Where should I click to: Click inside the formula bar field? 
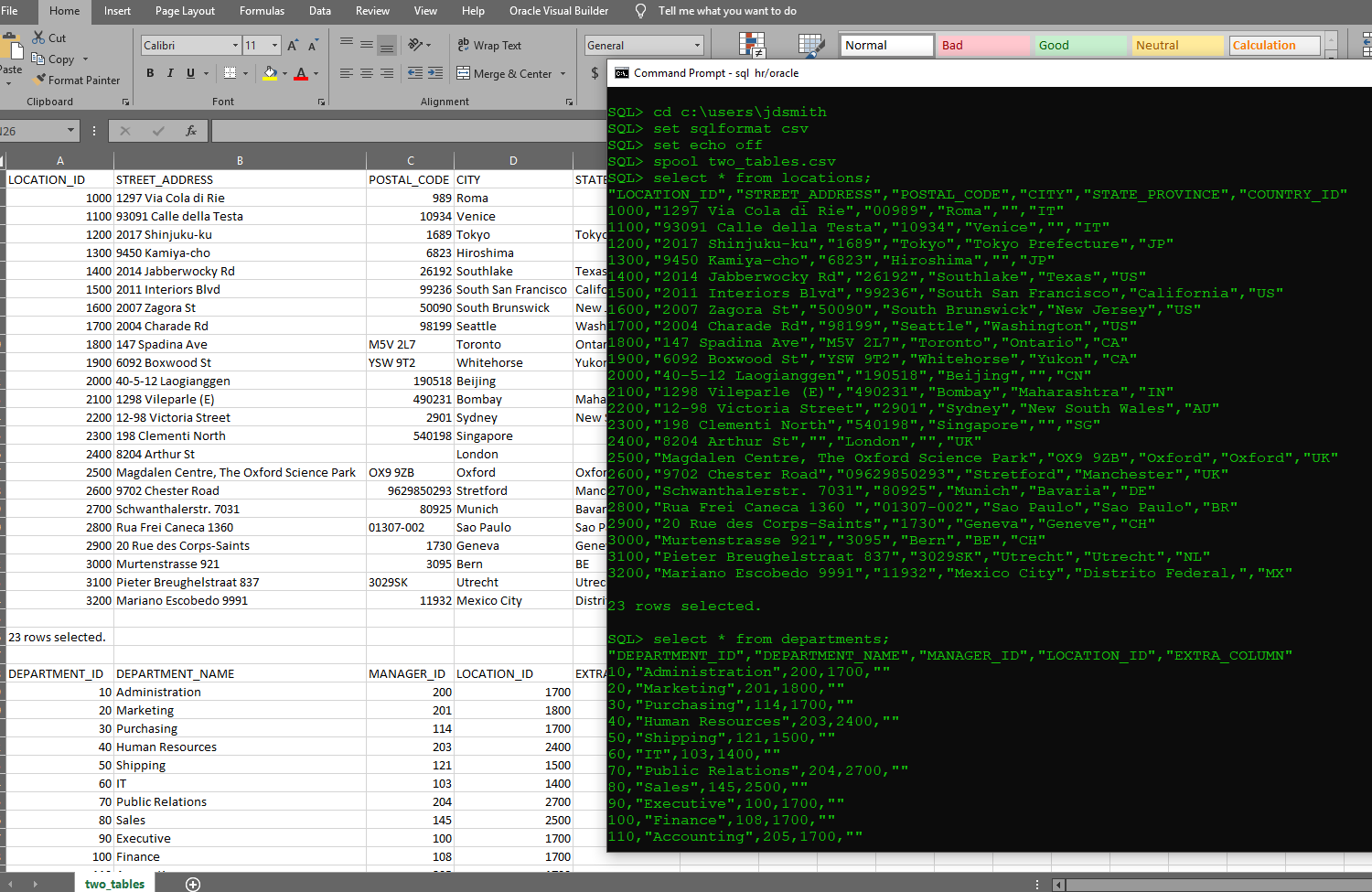(409, 131)
